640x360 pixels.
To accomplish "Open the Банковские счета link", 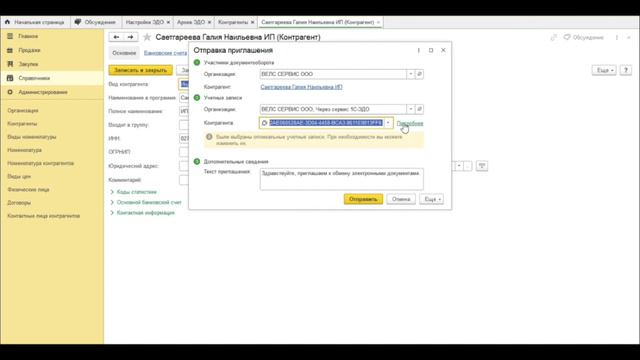I will (x=165, y=53).
